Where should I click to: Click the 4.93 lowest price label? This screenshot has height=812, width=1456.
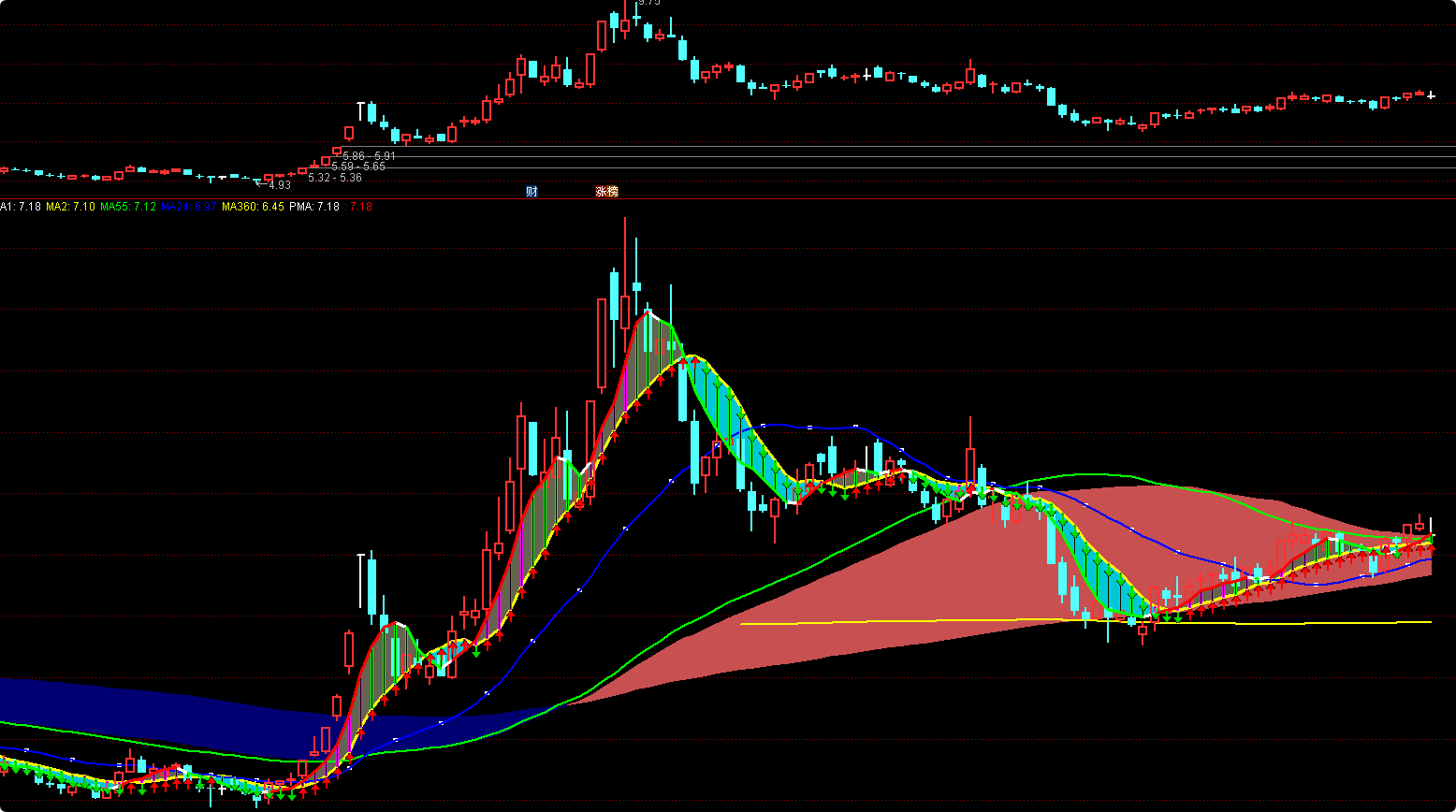click(x=279, y=185)
